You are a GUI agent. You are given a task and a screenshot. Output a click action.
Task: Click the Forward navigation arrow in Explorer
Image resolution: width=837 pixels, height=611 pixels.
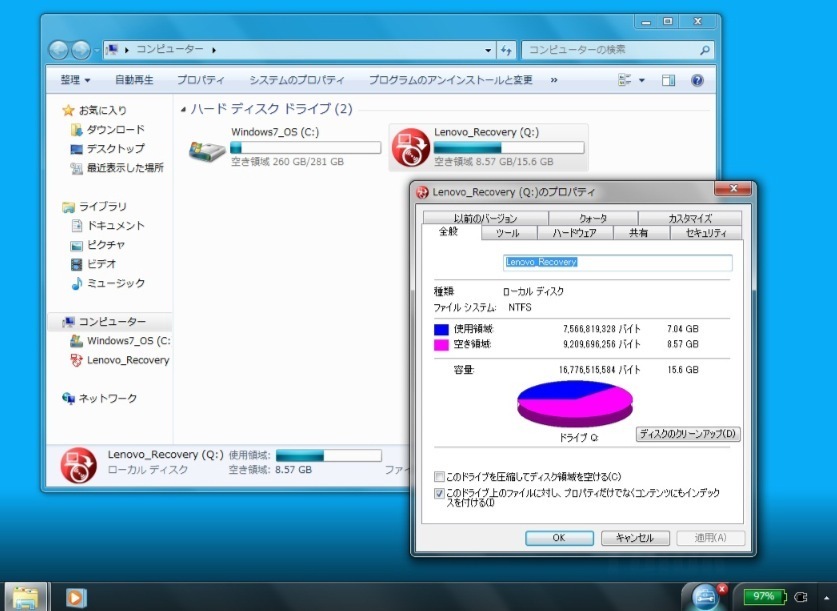coord(81,50)
